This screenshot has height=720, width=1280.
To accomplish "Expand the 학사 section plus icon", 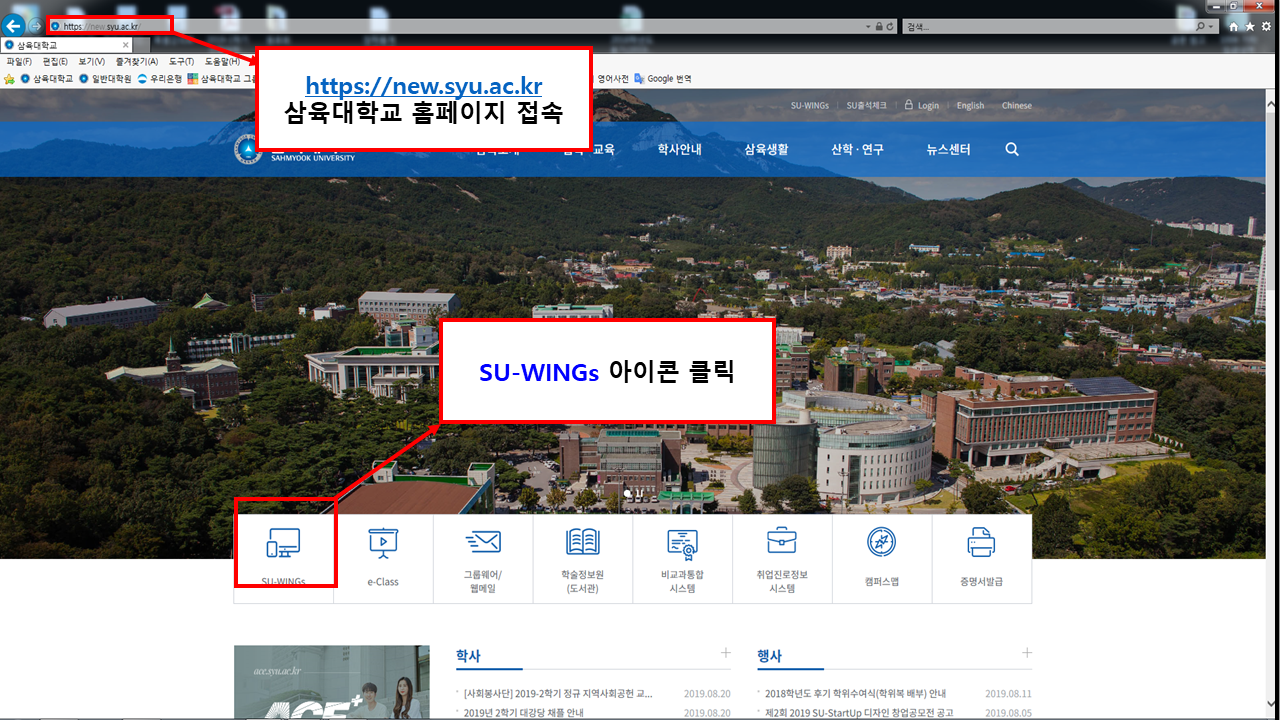I will click(x=726, y=653).
